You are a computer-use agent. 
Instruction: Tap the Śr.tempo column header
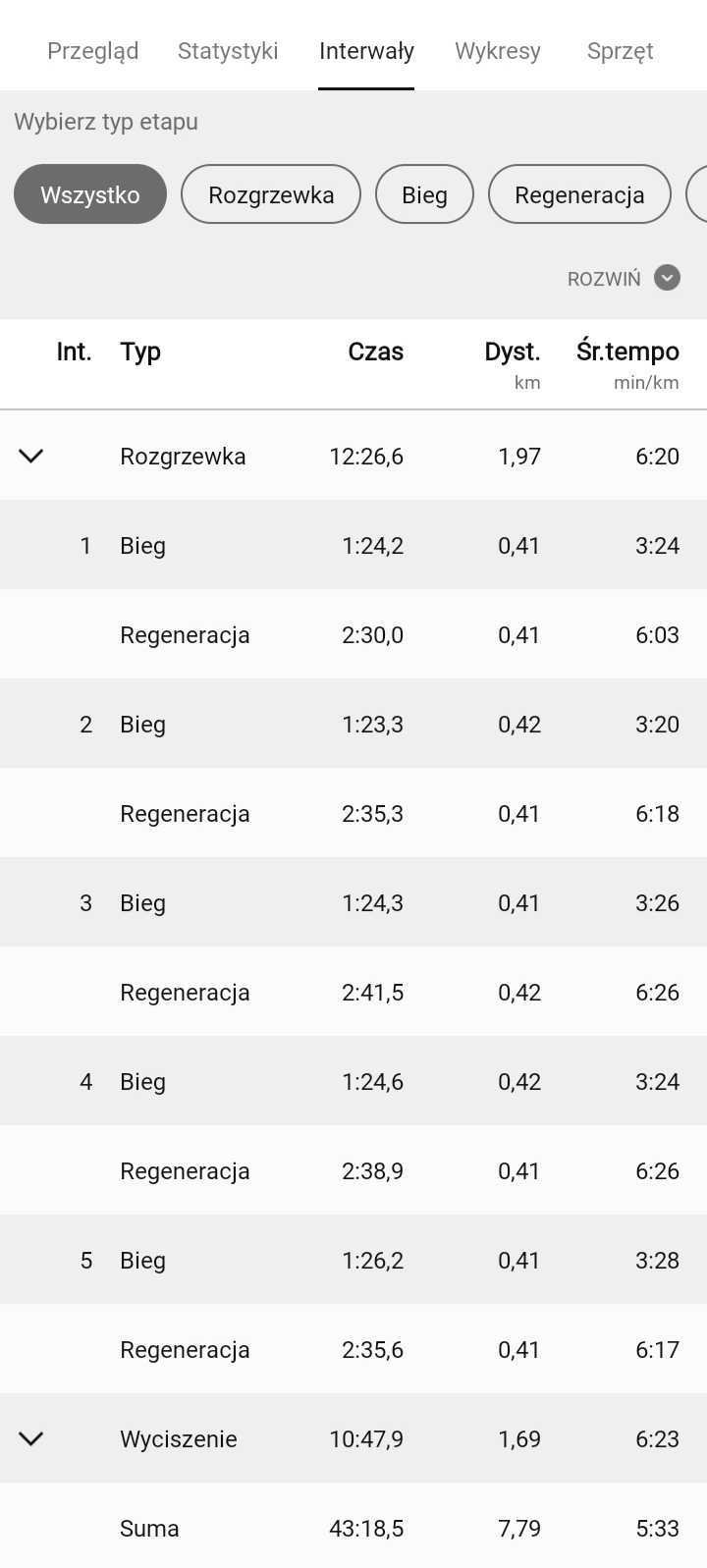tap(627, 351)
